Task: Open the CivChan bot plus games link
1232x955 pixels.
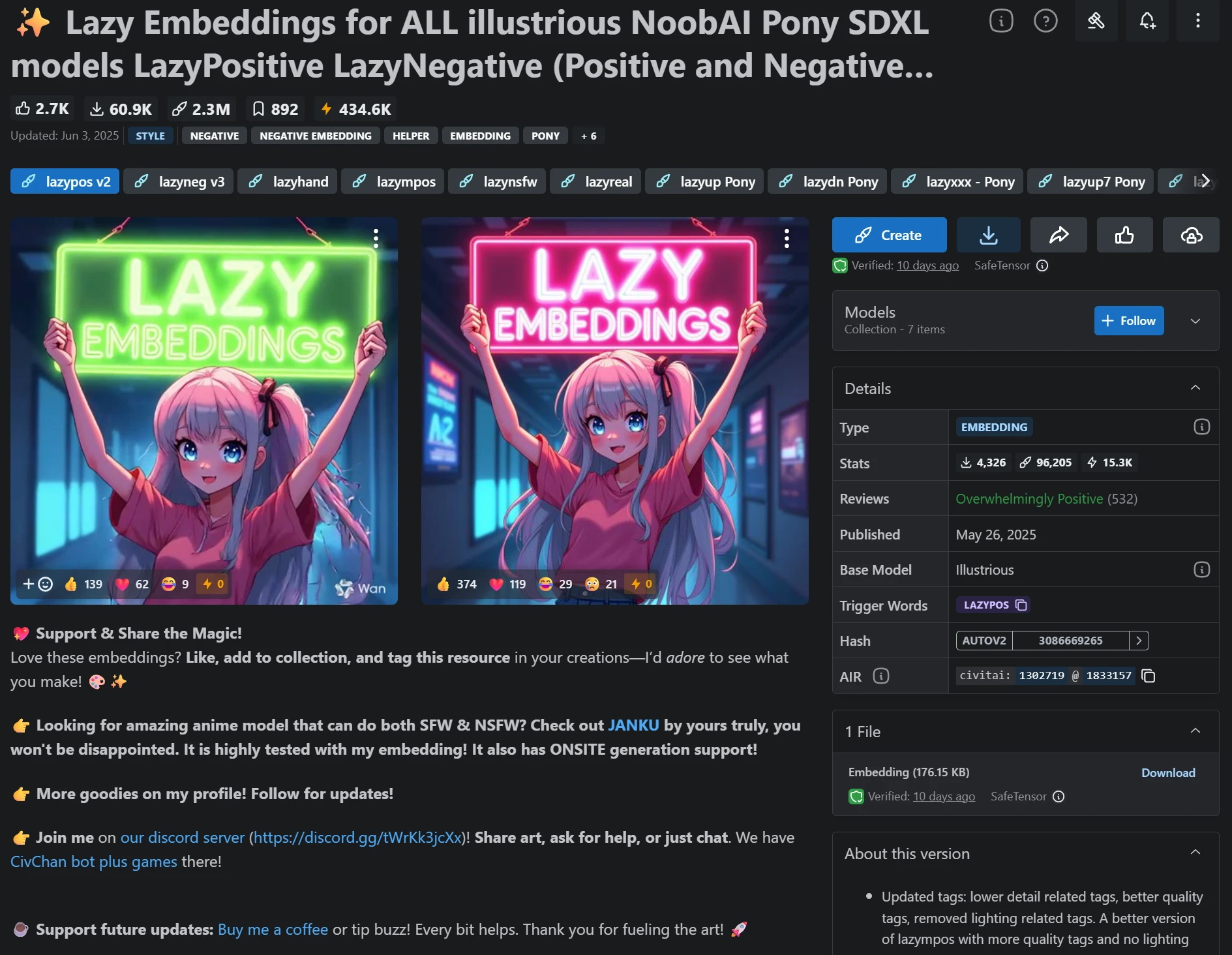Action: 94,862
